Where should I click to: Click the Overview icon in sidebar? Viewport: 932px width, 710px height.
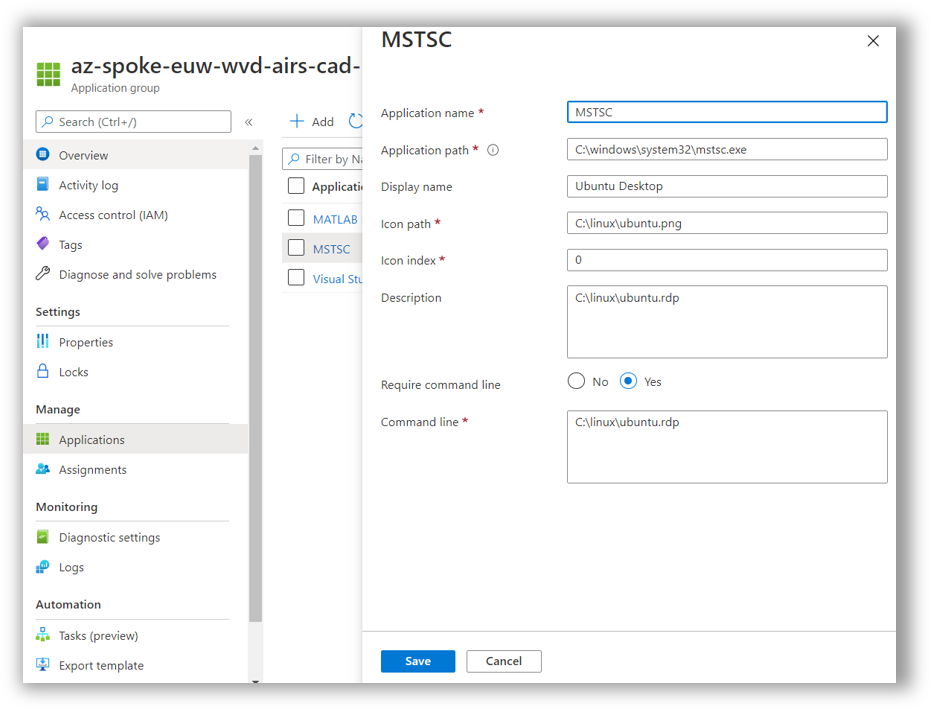43,155
